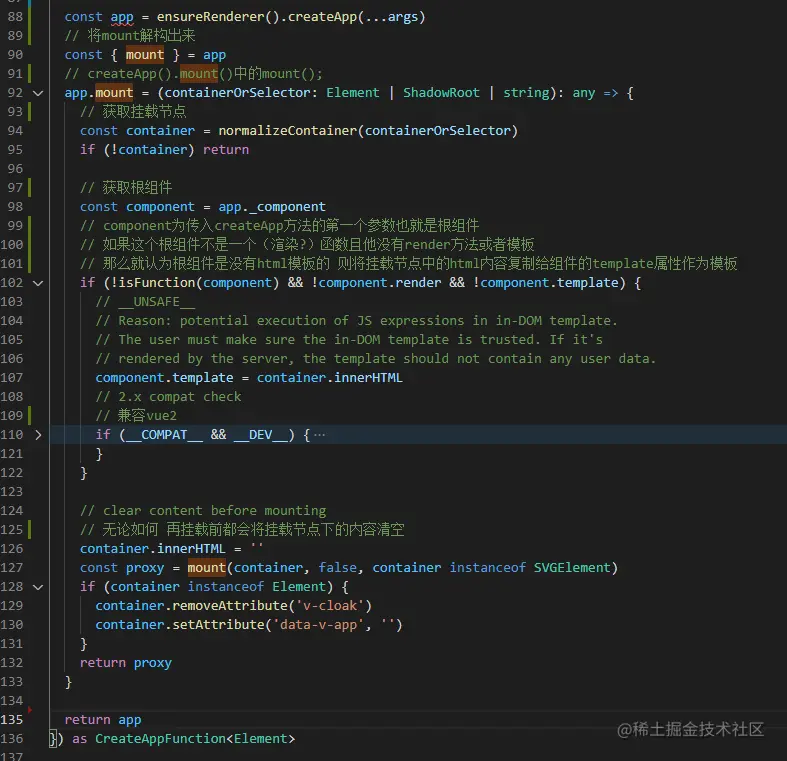Click 'return' keyword on line 95

coord(226,150)
